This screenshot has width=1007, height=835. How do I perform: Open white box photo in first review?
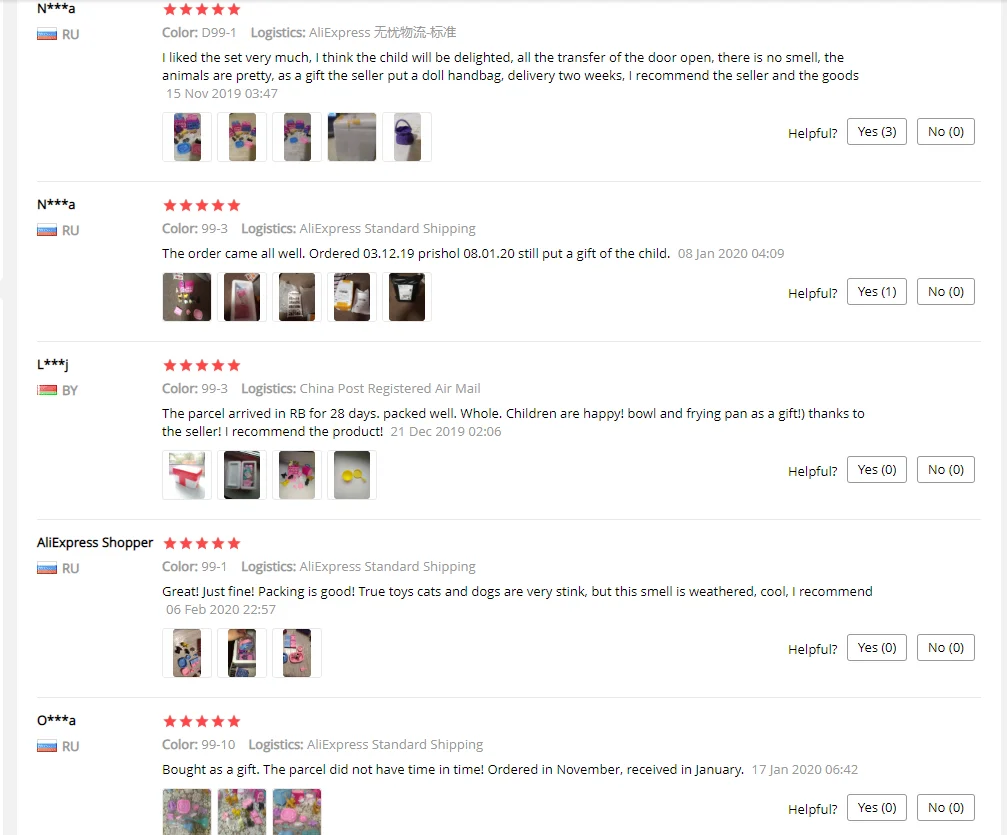(x=352, y=137)
